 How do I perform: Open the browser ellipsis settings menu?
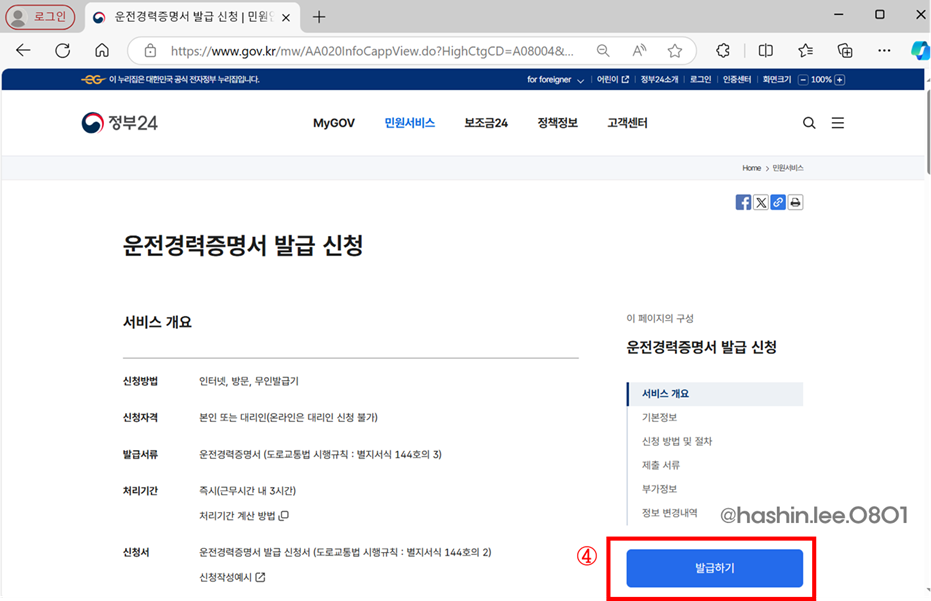coord(884,51)
